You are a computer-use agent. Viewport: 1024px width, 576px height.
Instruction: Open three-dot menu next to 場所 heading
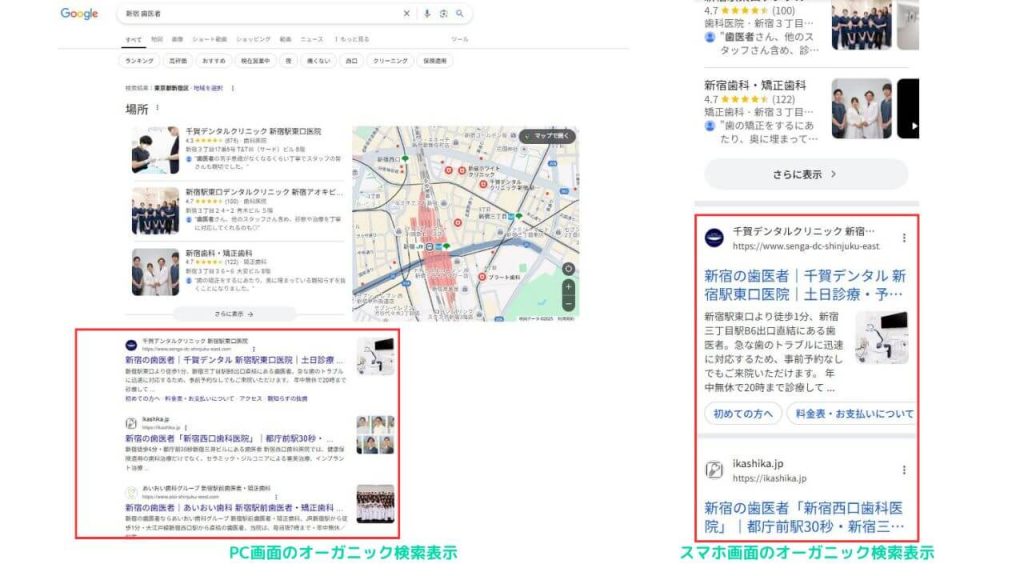click(157, 108)
